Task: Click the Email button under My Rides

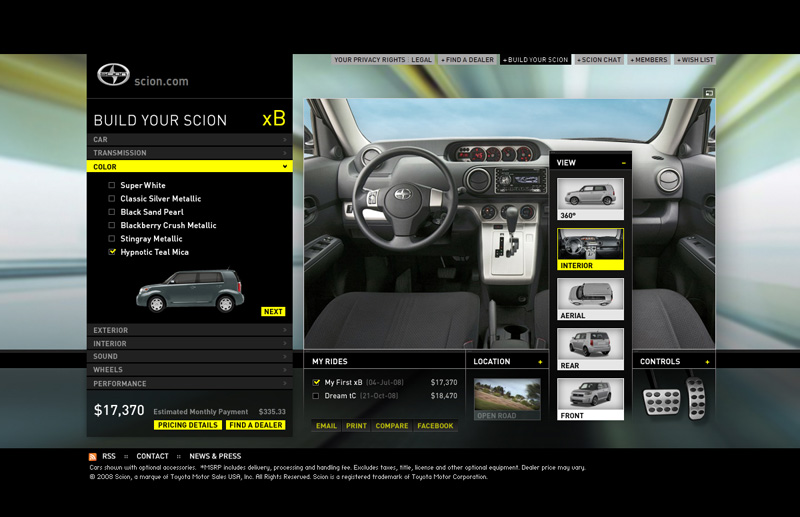Action: click(x=326, y=426)
